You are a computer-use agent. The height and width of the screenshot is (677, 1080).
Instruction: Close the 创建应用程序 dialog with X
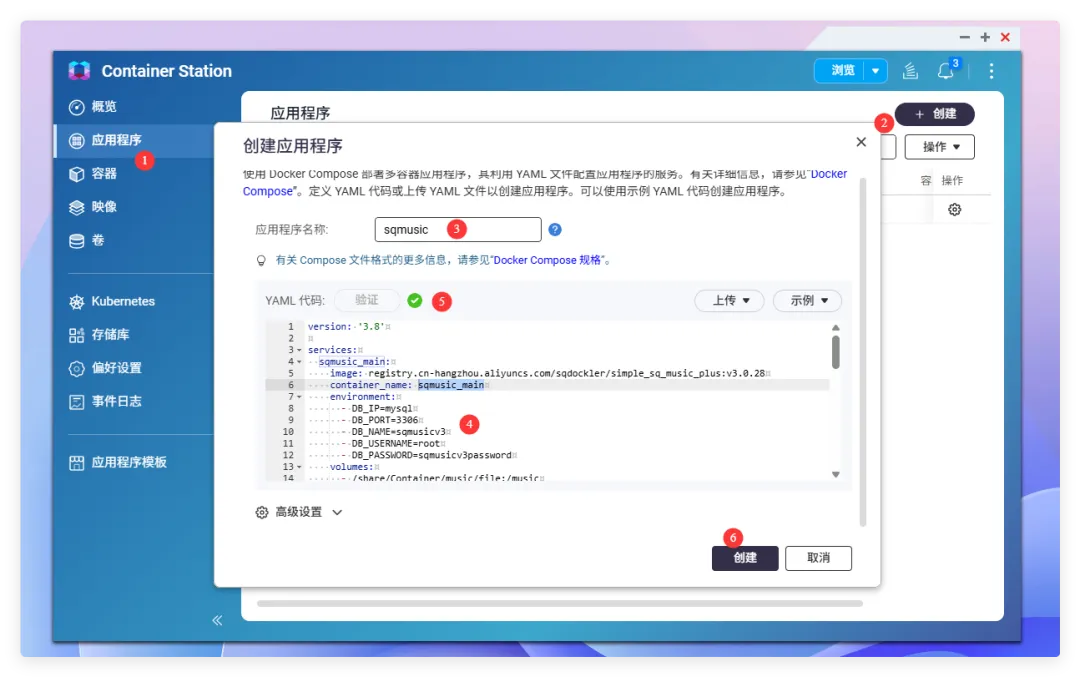pos(861,142)
